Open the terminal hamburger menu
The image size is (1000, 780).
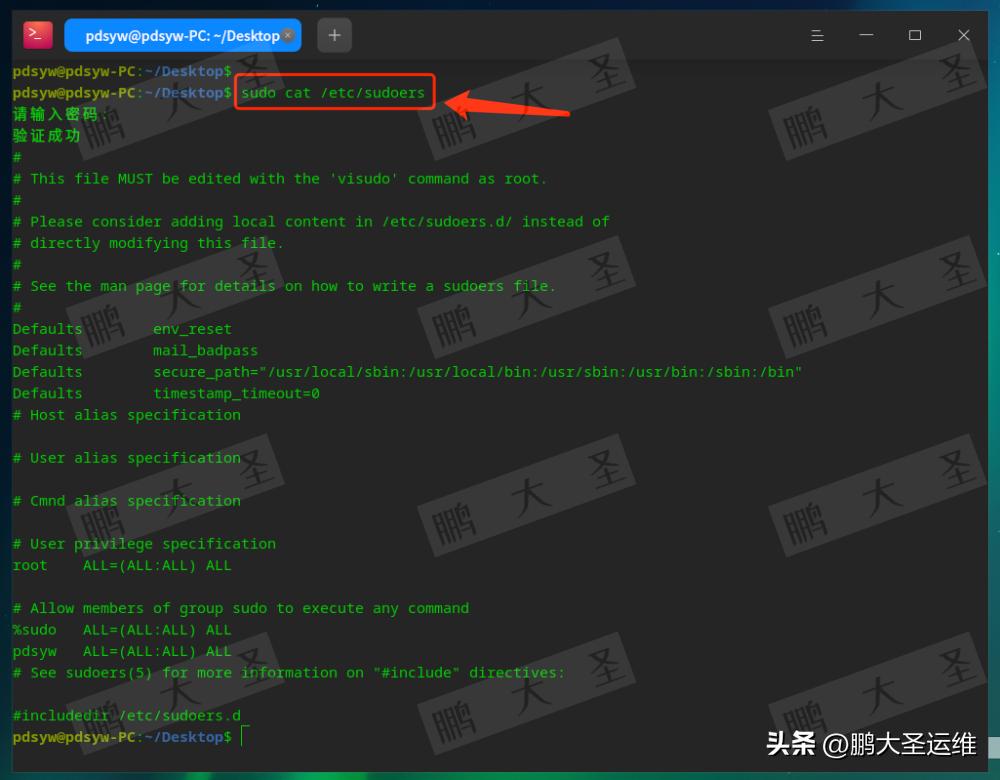click(817, 36)
